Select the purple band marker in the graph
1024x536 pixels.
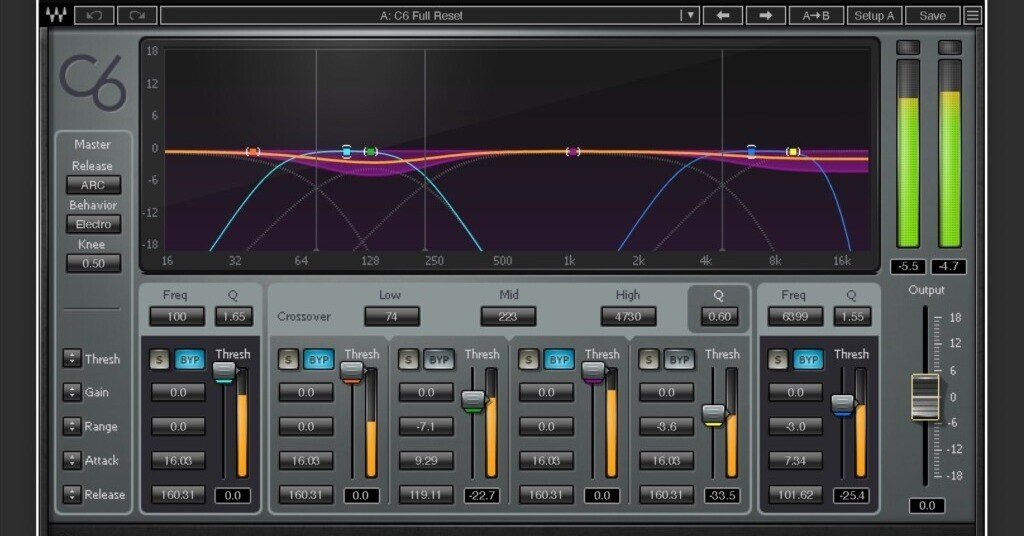[x=573, y=151]
